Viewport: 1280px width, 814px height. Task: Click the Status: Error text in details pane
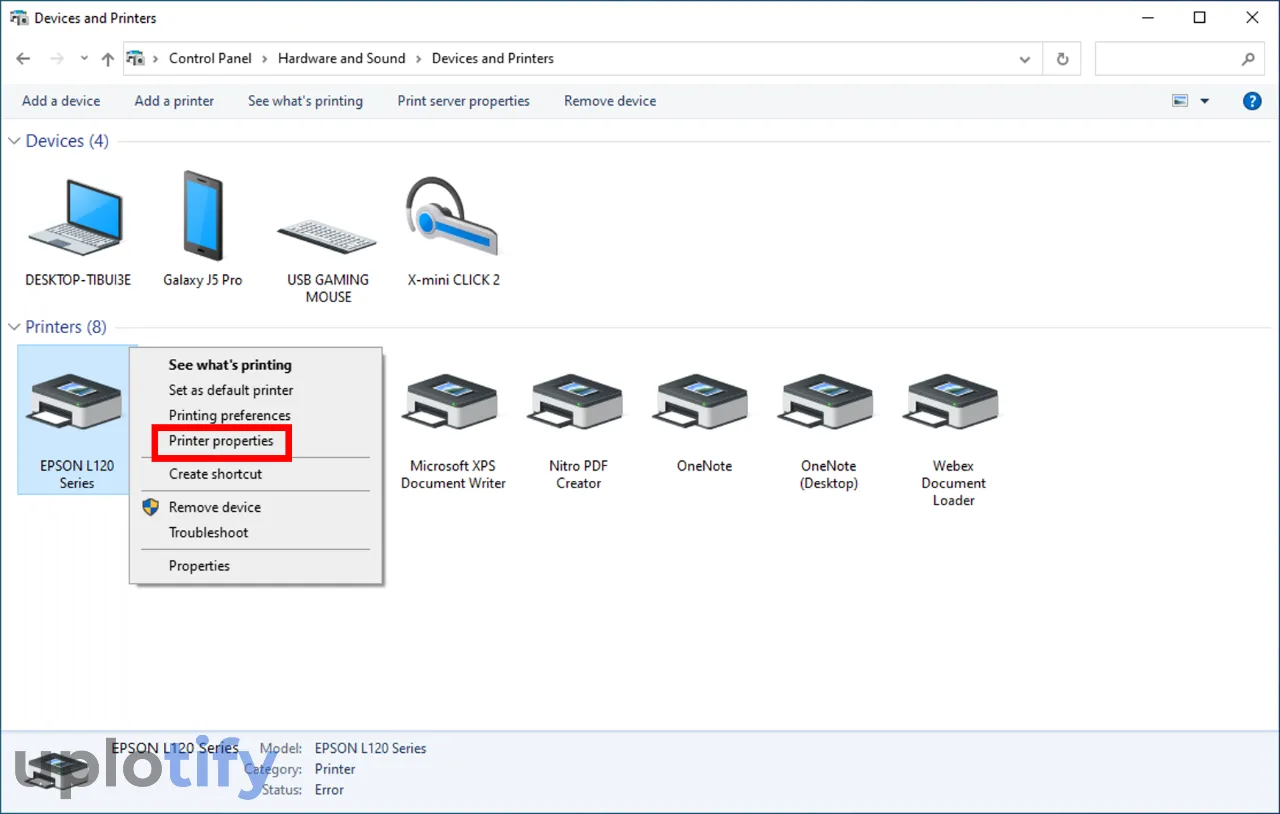[329, 790]
